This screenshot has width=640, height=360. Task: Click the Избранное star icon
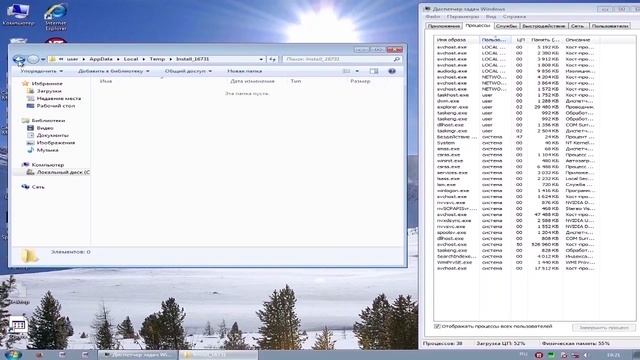(x=25, y=83)
